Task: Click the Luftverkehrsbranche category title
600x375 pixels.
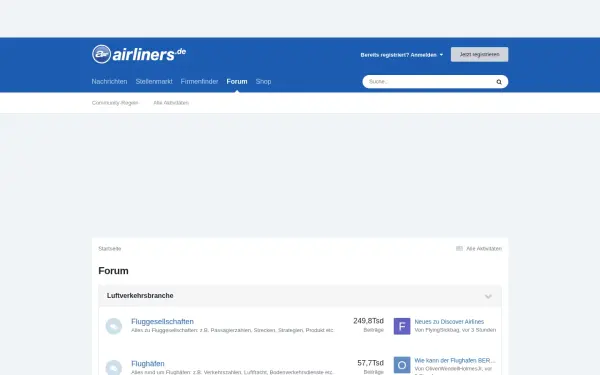Action: (x=140, y=296)
